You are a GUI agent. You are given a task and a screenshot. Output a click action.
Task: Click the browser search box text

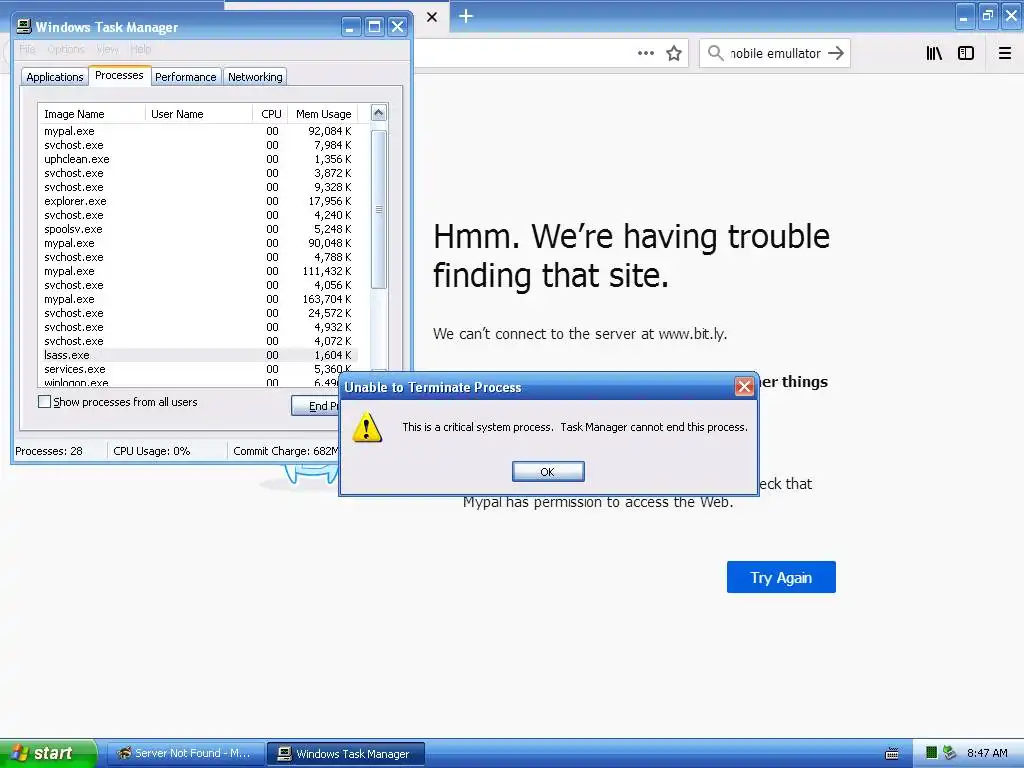(x=775, y=53)
